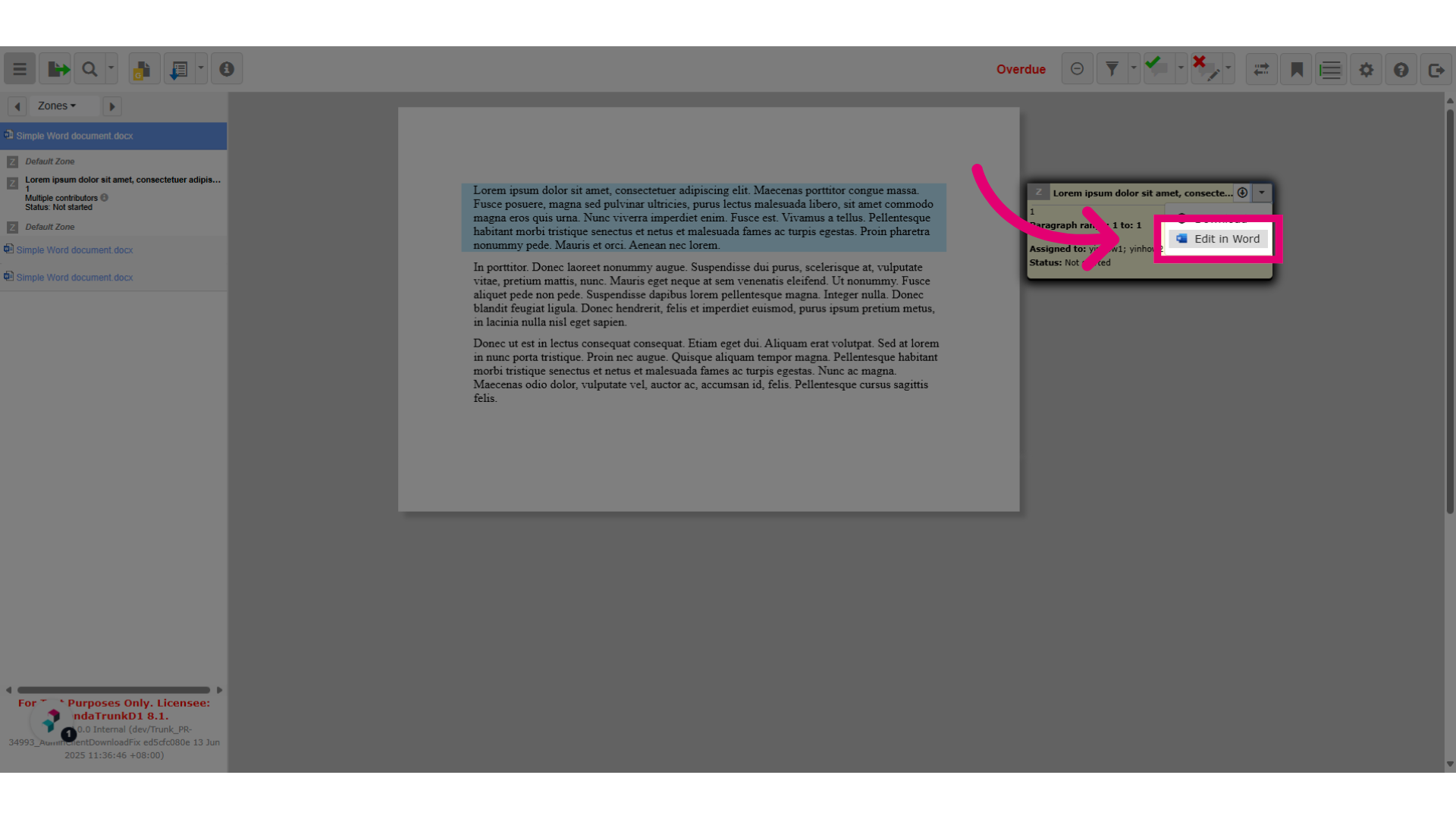Open the second Simple Word document.docx link
The width and height of the screenshot is (1456, 819).
click(74, 250)
